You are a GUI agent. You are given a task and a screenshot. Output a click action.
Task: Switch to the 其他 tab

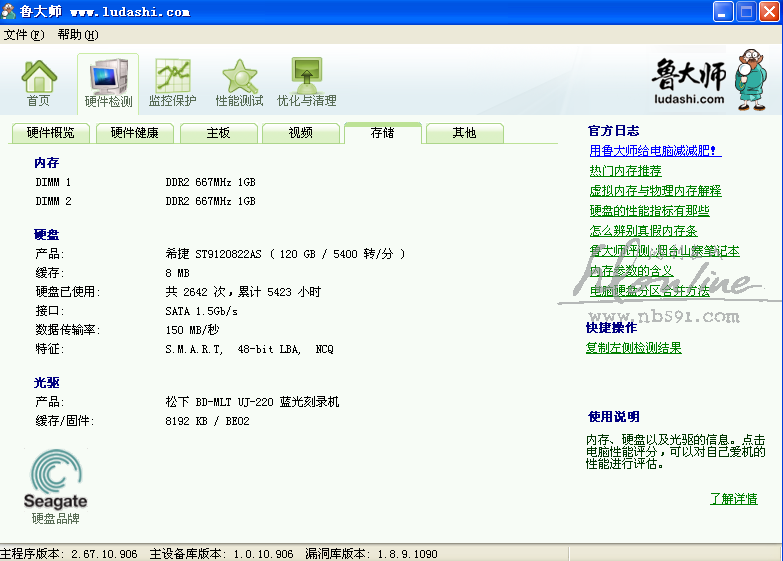point(464,133)
